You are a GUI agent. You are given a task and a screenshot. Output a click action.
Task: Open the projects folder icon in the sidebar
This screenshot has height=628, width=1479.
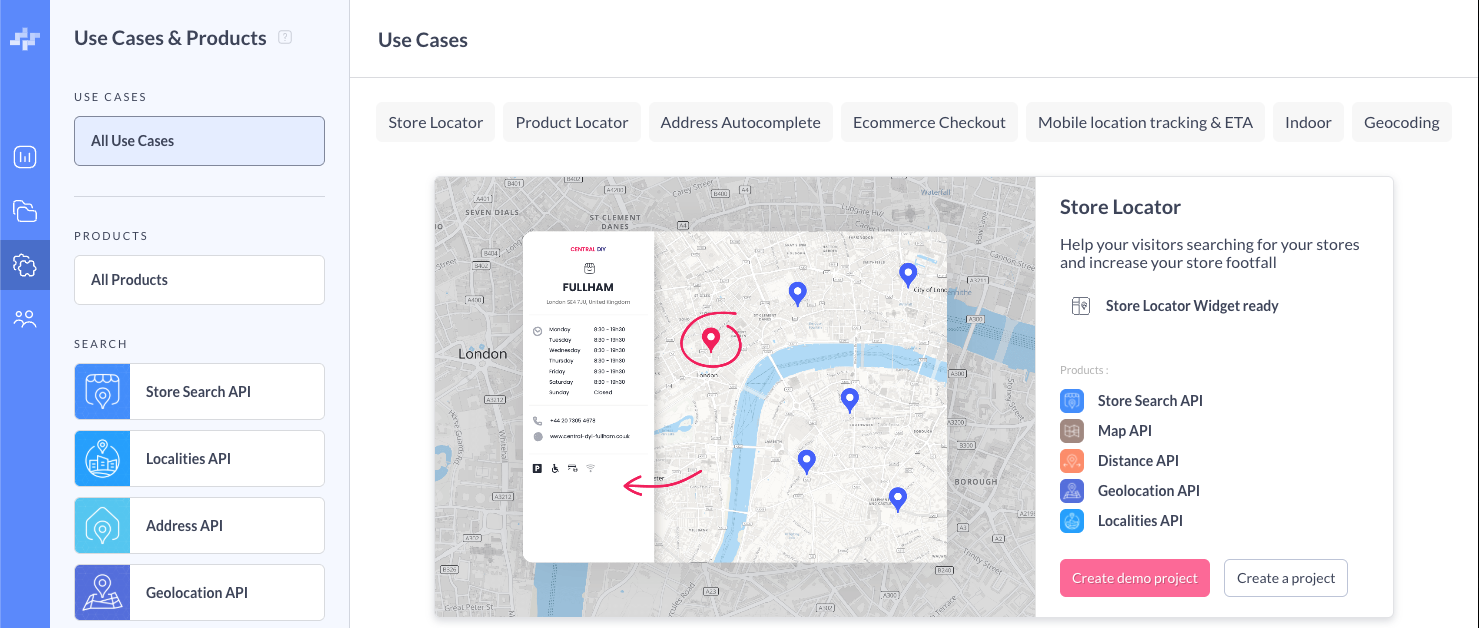(25, 211)
